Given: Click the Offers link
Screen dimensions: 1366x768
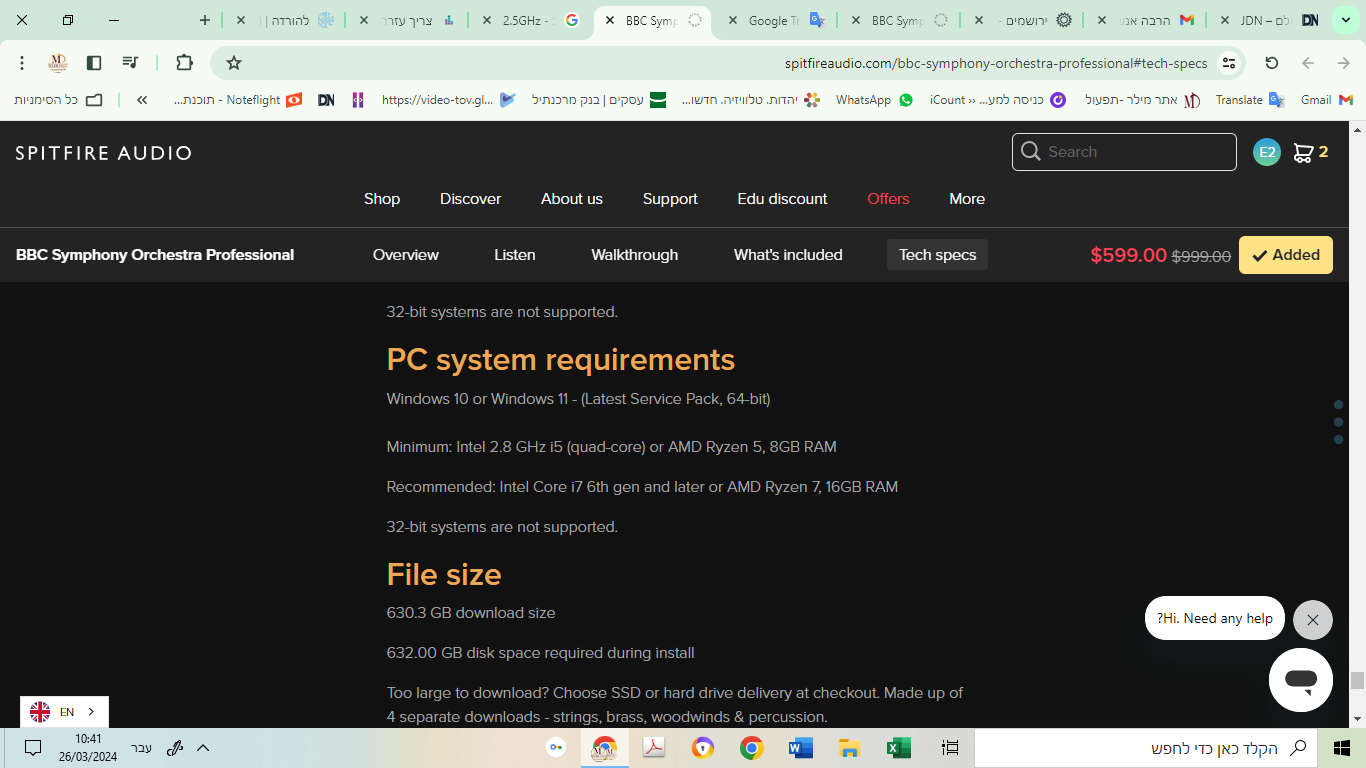Looking at the screenshot, I should tap(888, 199).
